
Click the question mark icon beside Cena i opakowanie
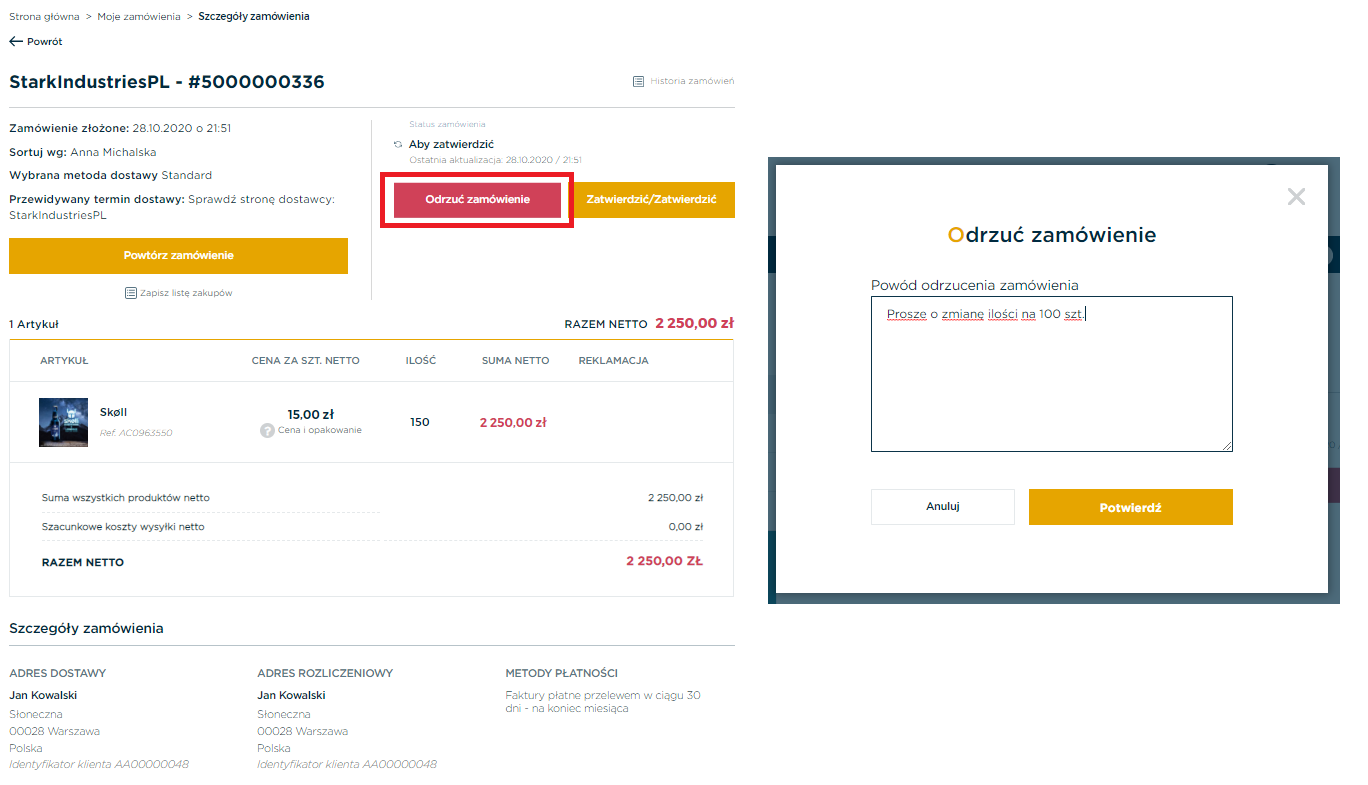click(x=267, y=430)
